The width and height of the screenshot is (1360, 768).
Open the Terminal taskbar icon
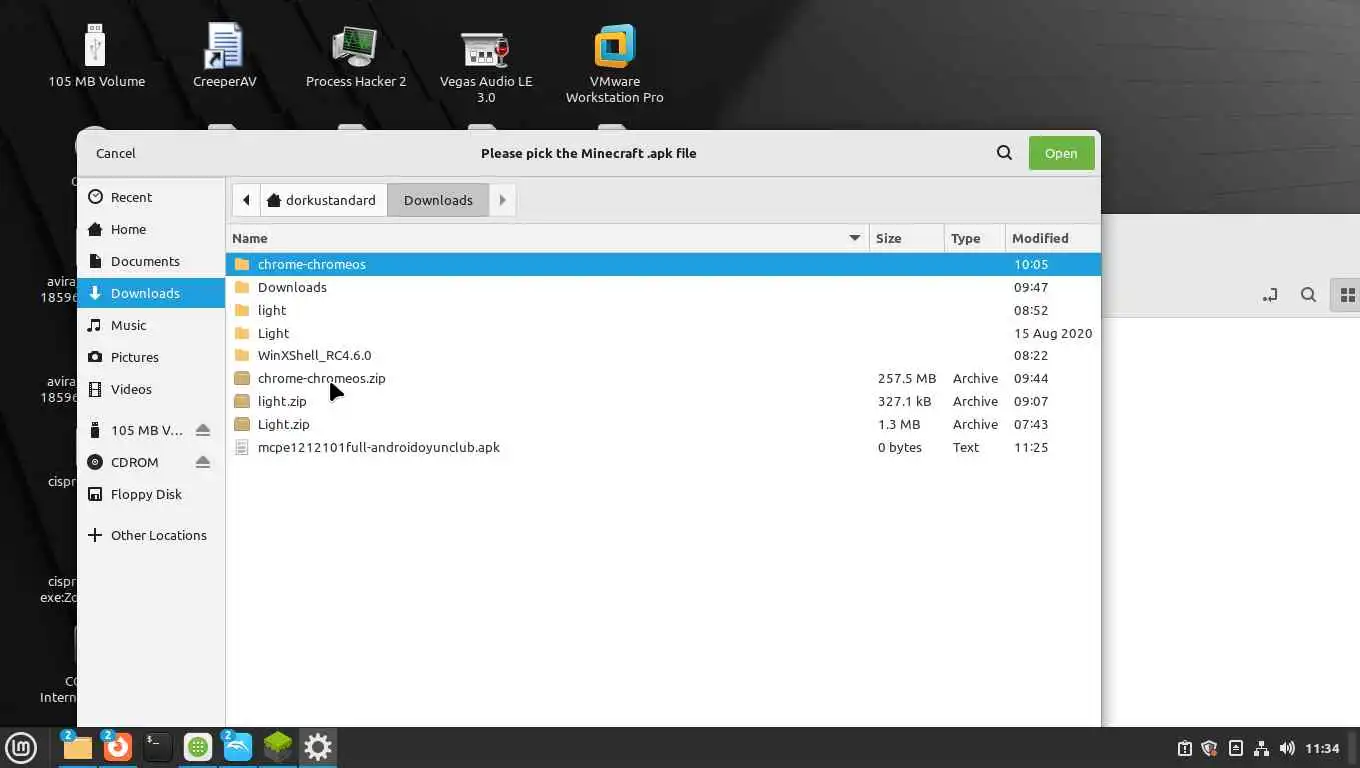(157, 747)
